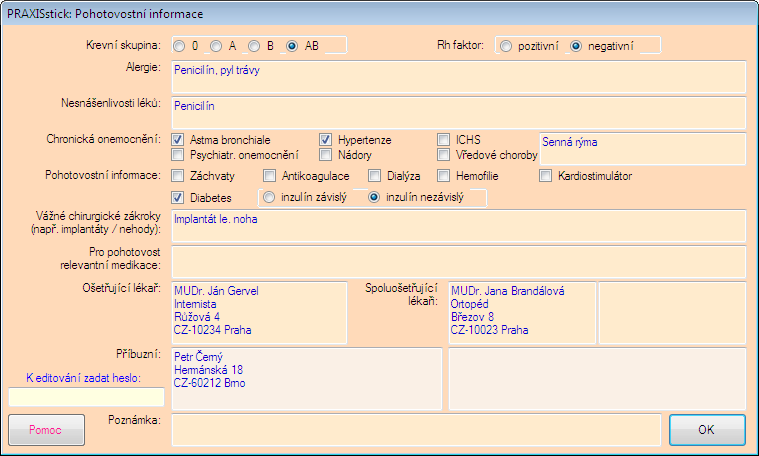Choose blood group A option
759x456 pixels.
coord(217,46)
